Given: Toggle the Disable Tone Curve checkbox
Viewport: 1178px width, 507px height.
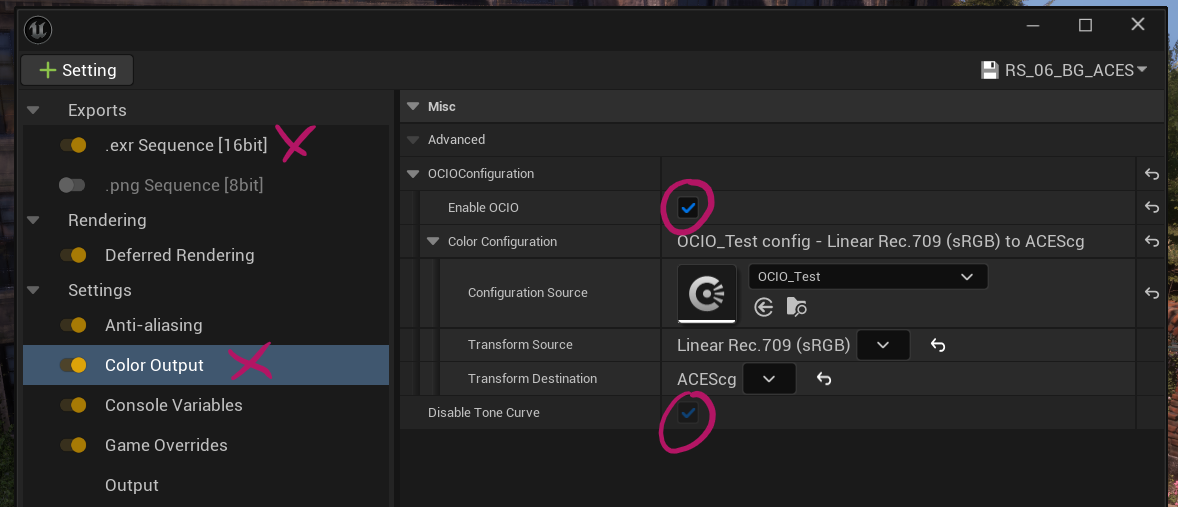Looking at the screenshot, I should click(x=688, y=413).
